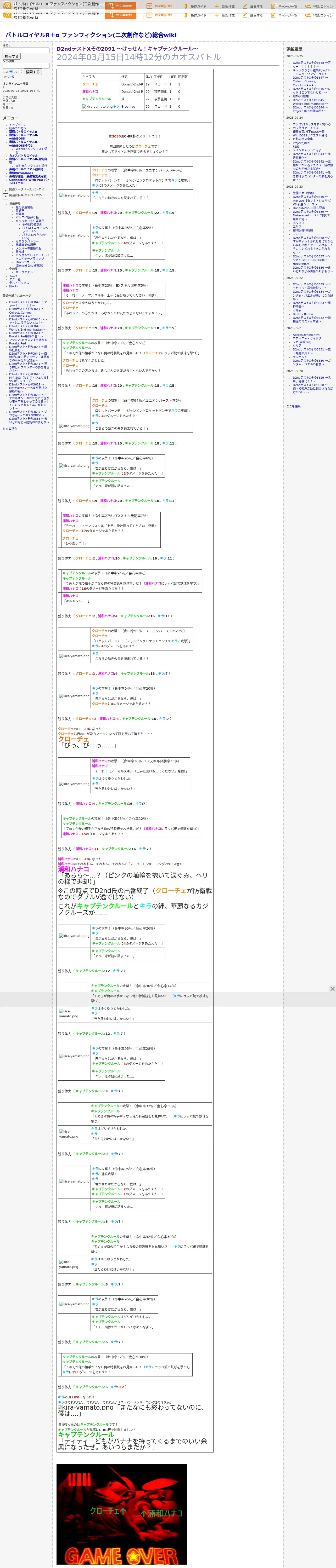
Task: Open the (タグ一覧) link under tag search
Action: [9, 77]
